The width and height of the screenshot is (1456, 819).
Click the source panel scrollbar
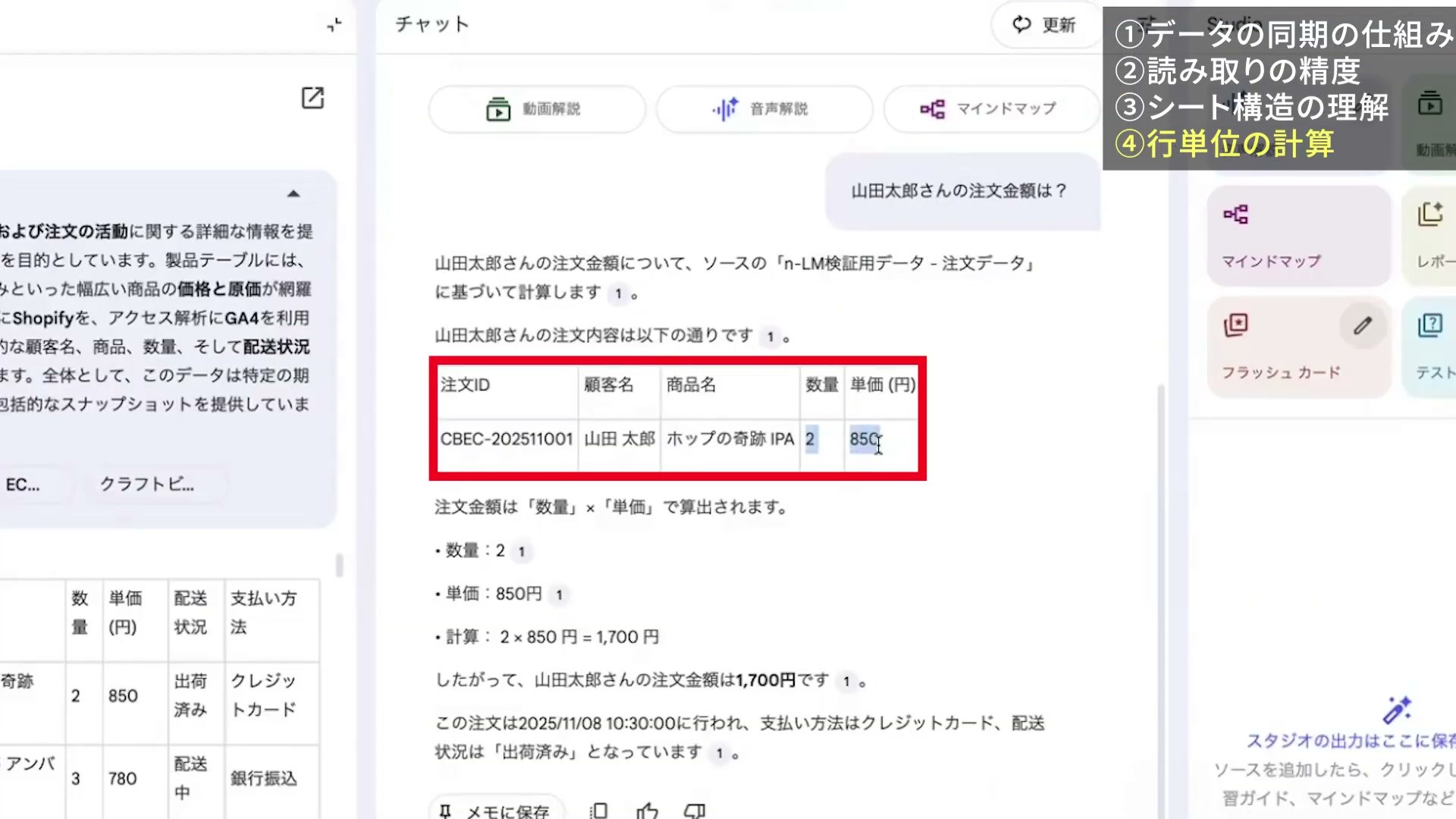click(339, 565)
